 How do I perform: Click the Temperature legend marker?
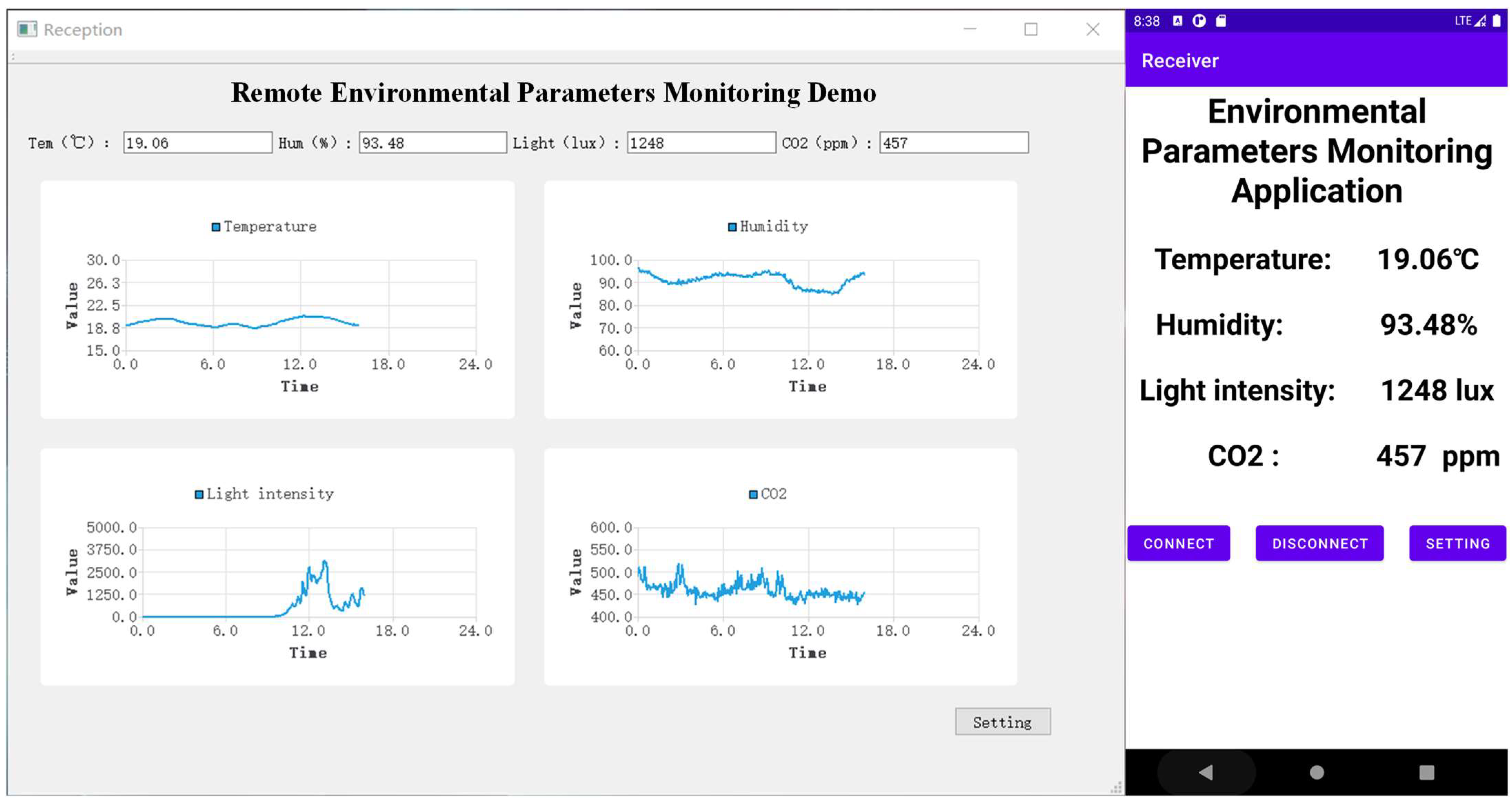pyautogui.click(x=215, y=227)
